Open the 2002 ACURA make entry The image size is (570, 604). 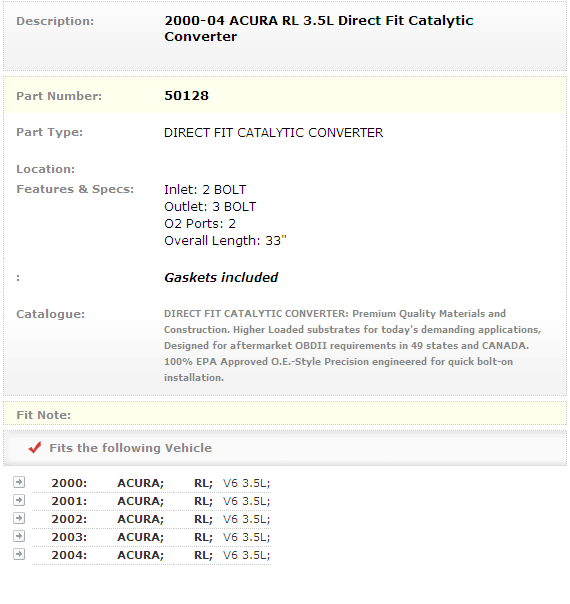point(141,519)
